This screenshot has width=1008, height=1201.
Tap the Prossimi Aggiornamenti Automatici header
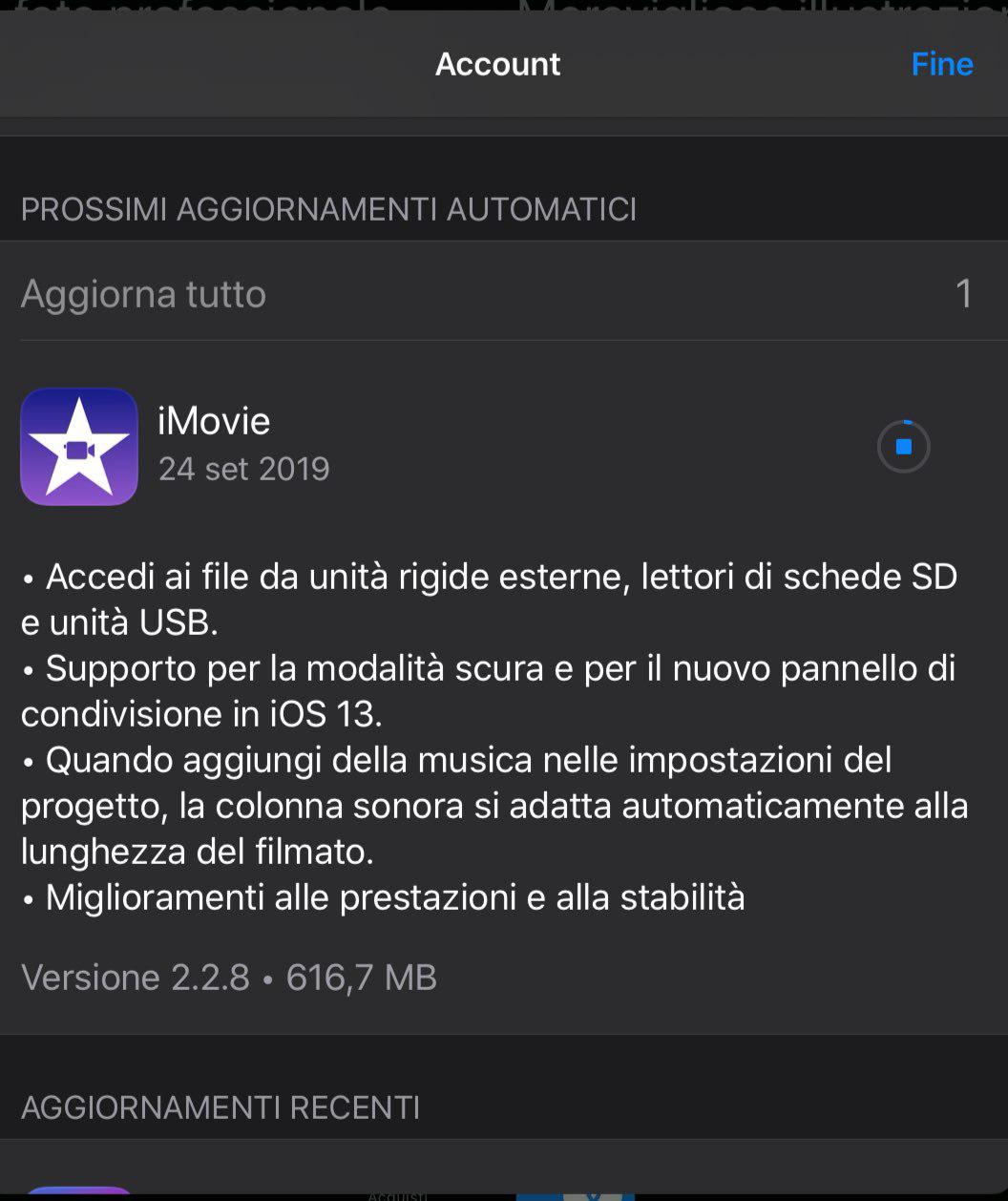328,210
